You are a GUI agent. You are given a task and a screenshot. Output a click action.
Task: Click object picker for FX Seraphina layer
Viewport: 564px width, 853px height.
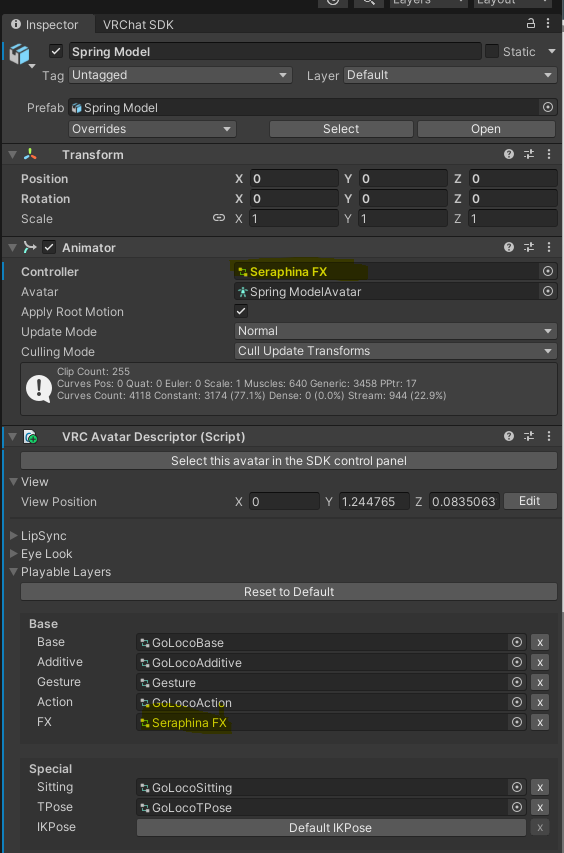[x=517, y=722]
